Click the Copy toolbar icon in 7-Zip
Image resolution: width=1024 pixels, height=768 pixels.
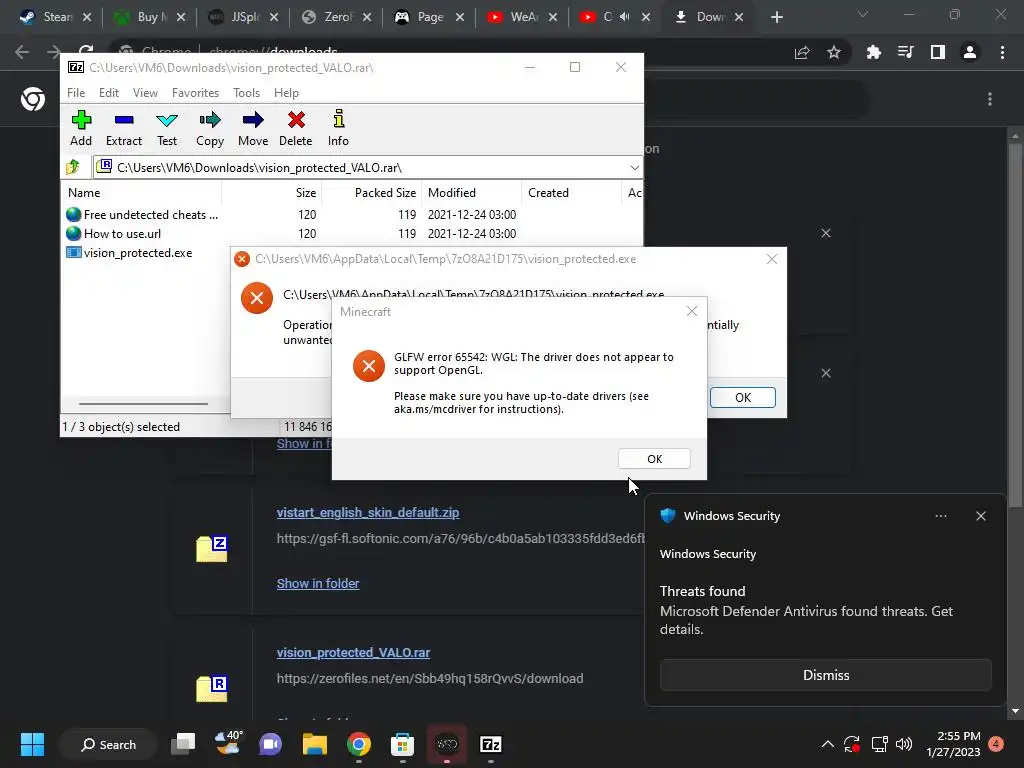coord(210,128)
